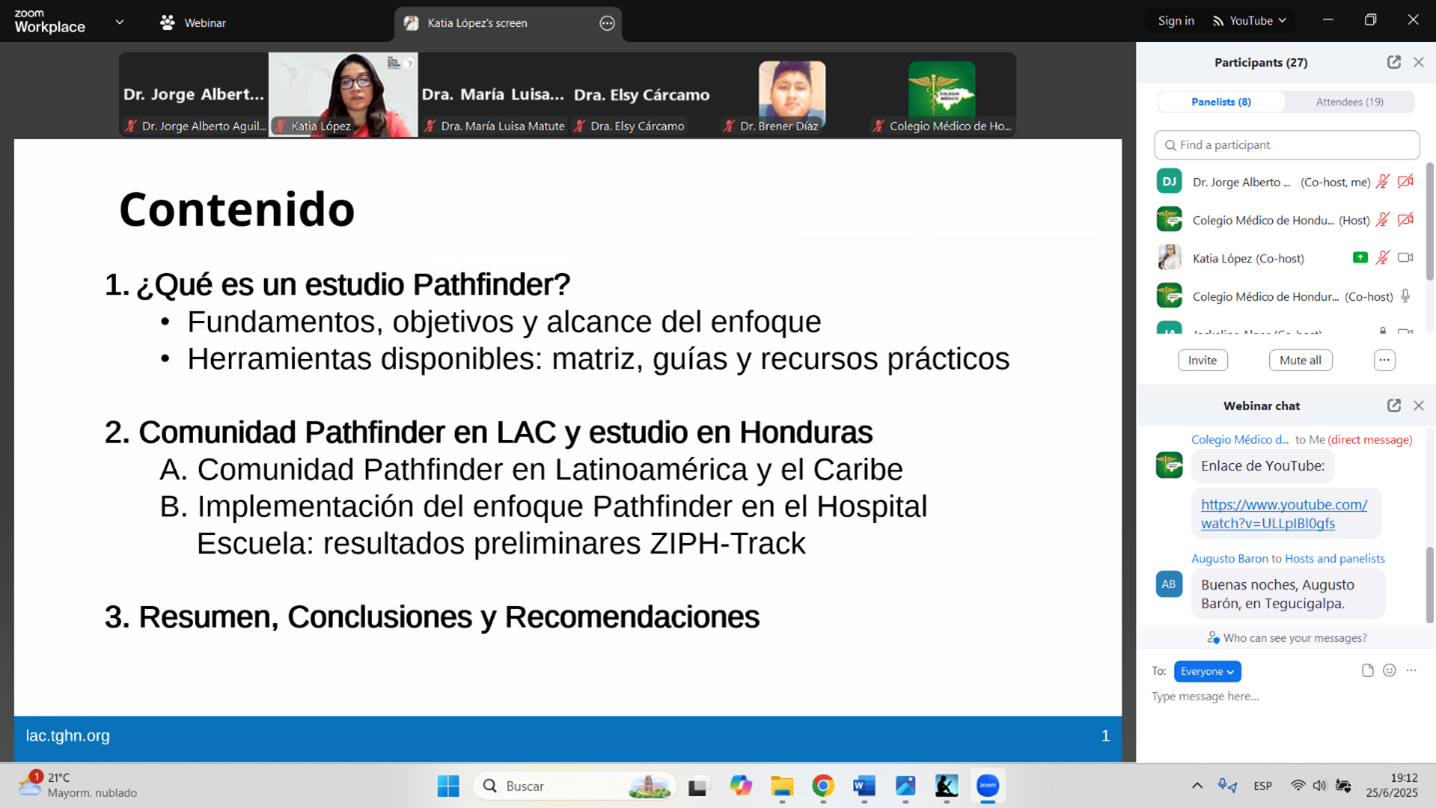Image resolution: width=1436 pixels, height=808 pixels.
Task: Click the AB avatar of Augusto Baron
Action: point(1169,584)
